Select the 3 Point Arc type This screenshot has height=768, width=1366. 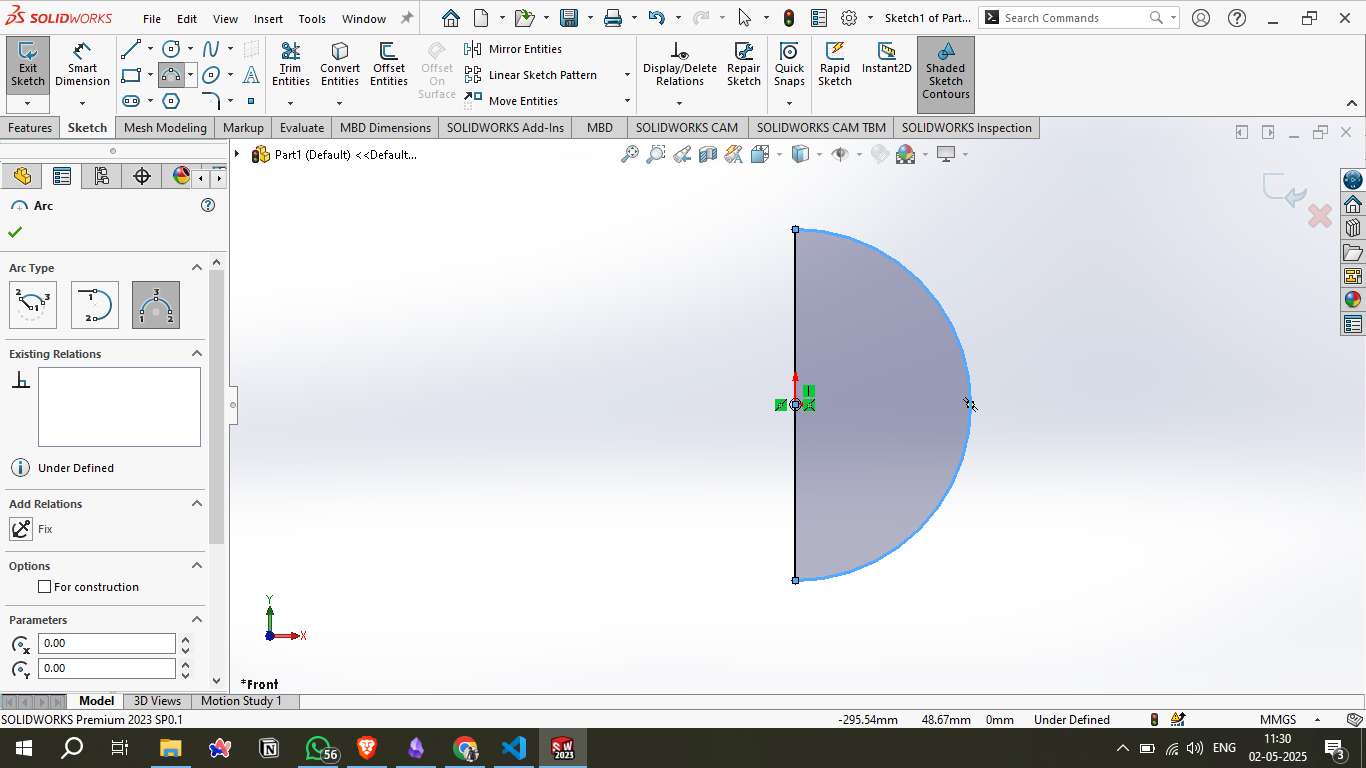156,305
